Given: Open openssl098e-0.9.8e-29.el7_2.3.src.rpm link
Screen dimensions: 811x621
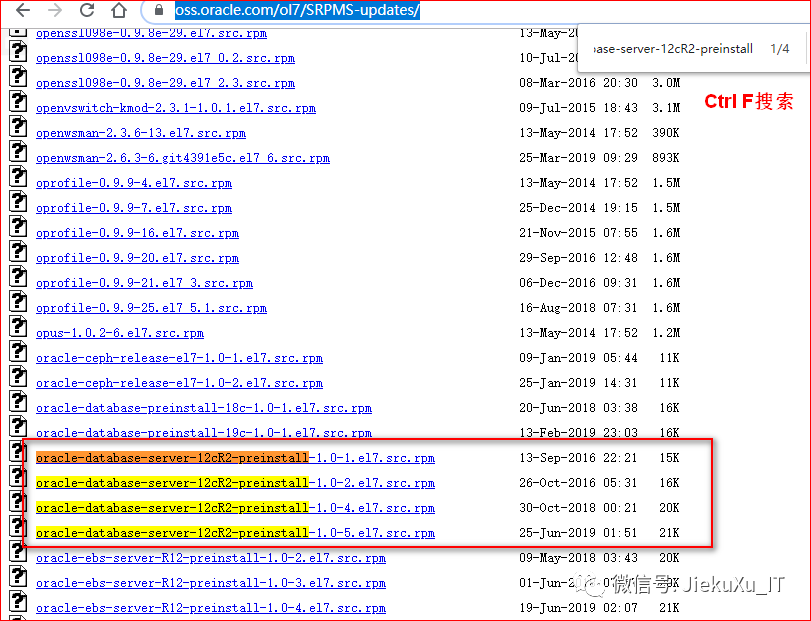Looking at the screenshot, I should coord(166,83).
